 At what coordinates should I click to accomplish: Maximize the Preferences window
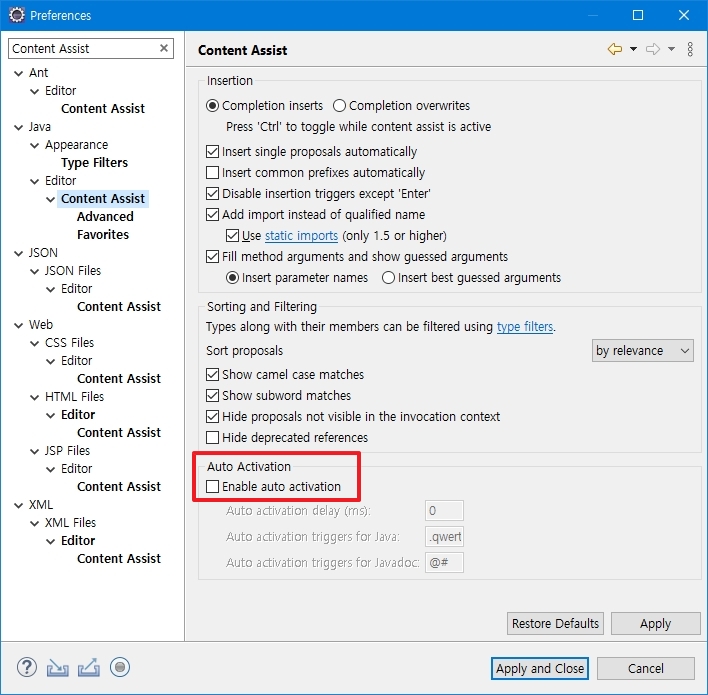[x=638, y=15]
